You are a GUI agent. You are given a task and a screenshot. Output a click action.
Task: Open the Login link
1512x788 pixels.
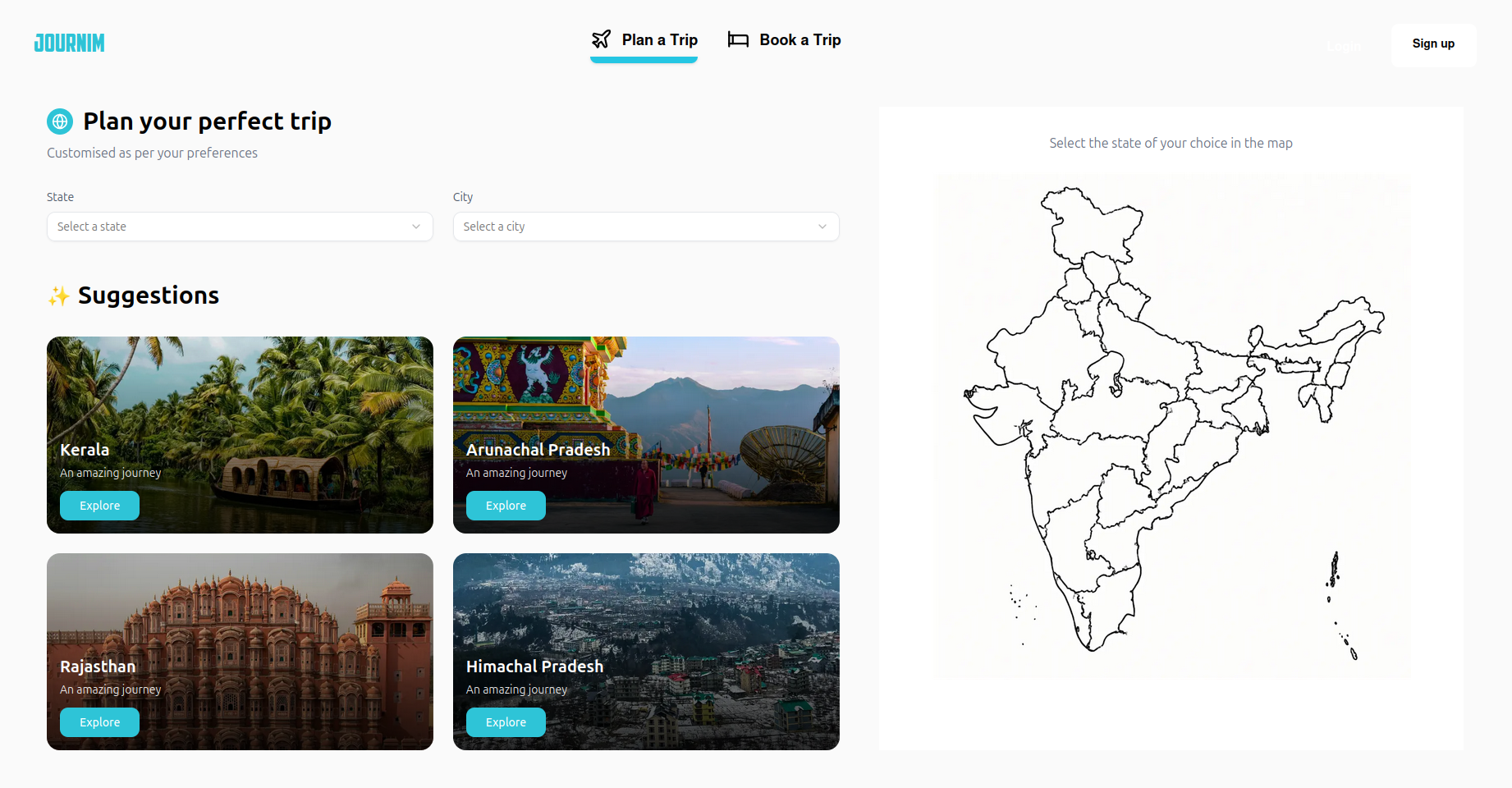click(1344, 46)
